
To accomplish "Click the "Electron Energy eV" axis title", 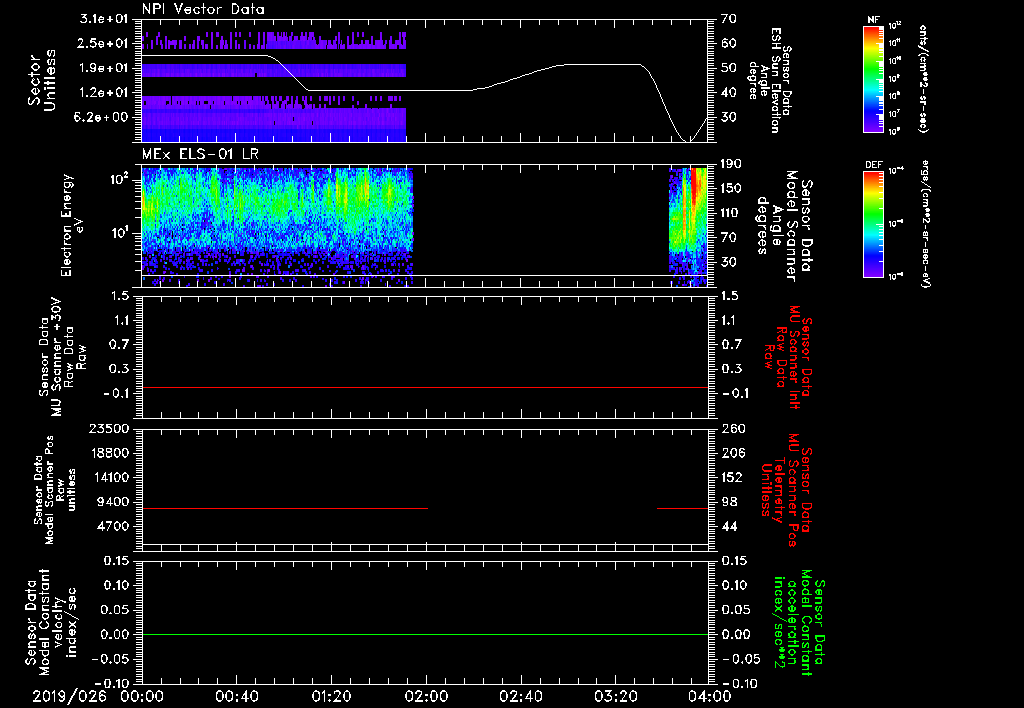I will click(x=72, y=225).
